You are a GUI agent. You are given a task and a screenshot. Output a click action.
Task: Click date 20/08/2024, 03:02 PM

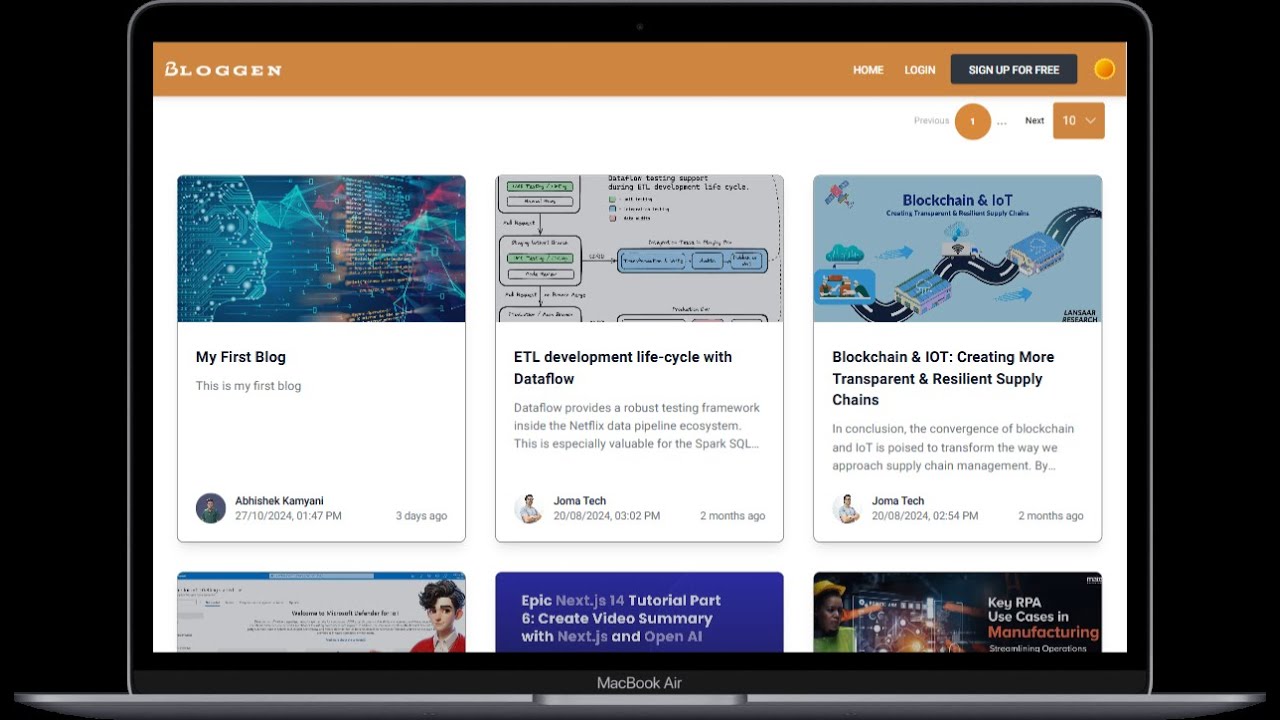tap(607, 516)
